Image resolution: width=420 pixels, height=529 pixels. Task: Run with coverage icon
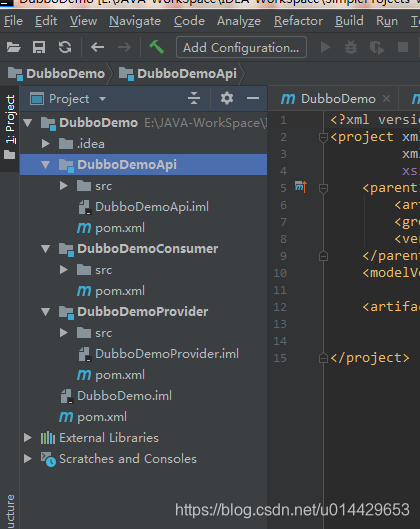coord(377,48)
